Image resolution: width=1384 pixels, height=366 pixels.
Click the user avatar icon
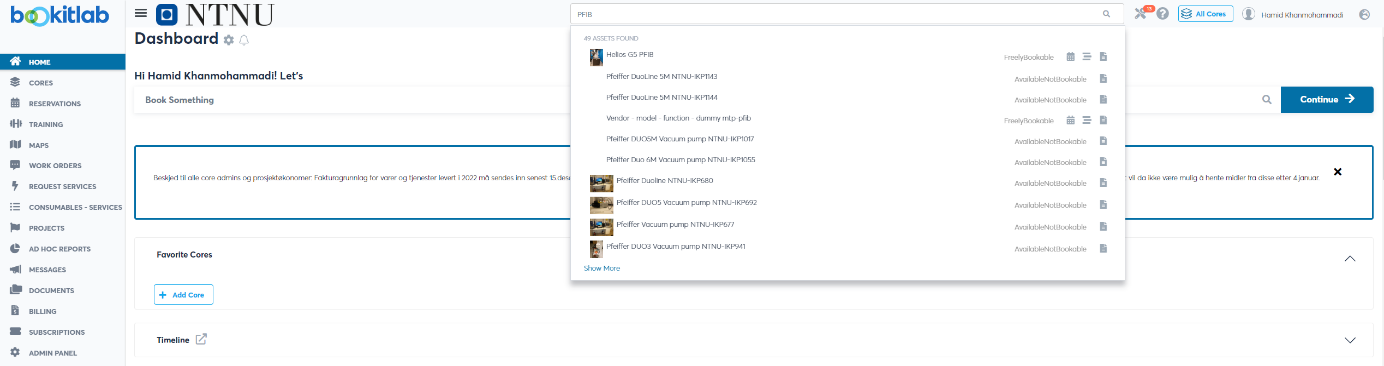(1248, 14)
